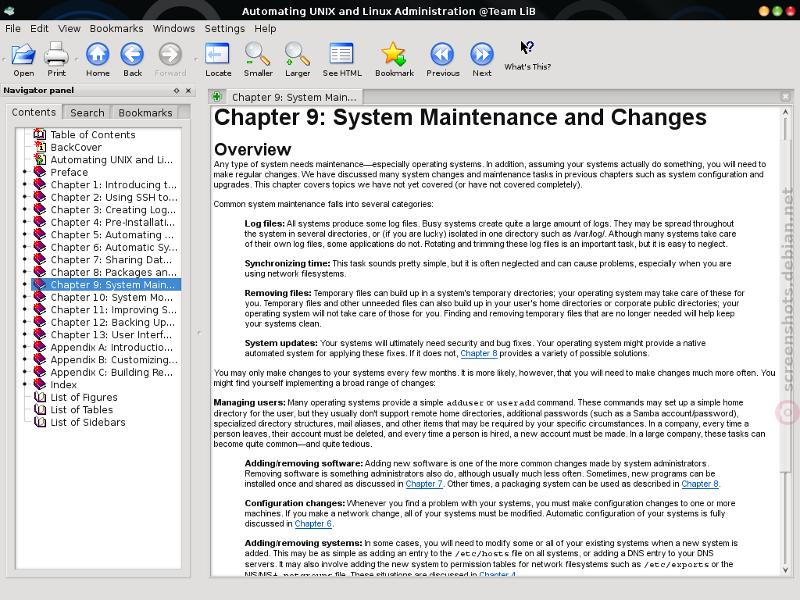Click scroll up arrow of document
Viewport: 800px width, 600px height.
pyautogui.click(x=786, y=112)
